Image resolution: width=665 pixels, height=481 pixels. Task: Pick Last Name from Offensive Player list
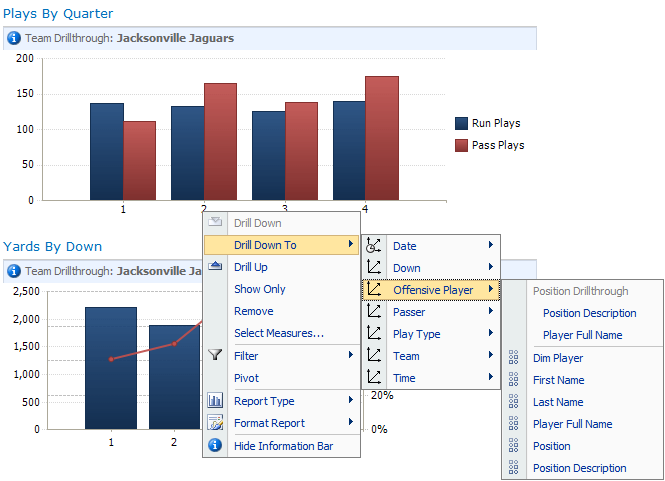(x=558, y=402)
